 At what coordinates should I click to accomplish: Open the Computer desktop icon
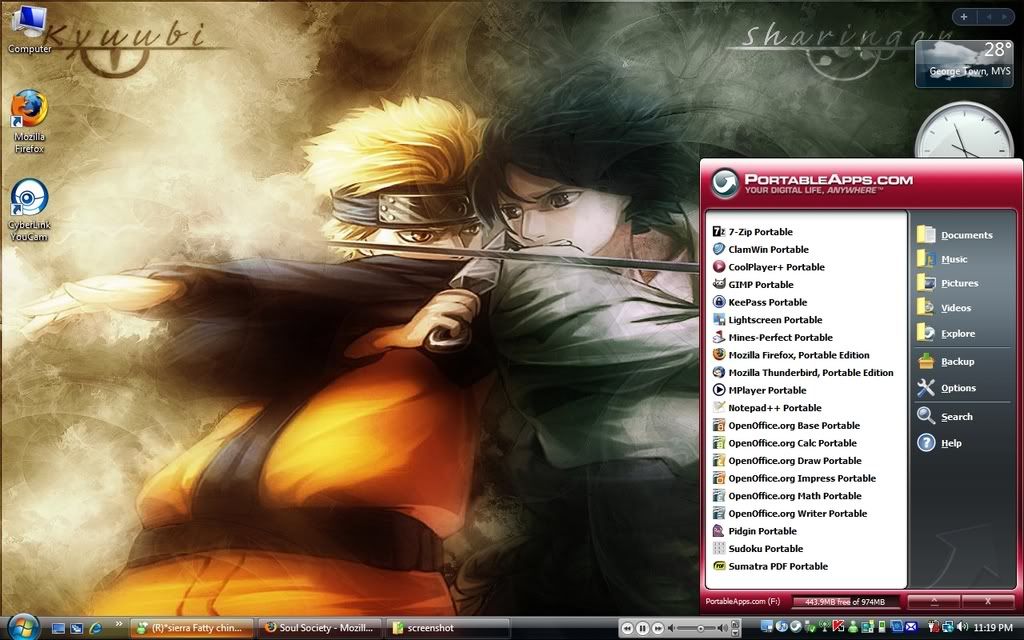click(x=29, y=29)
